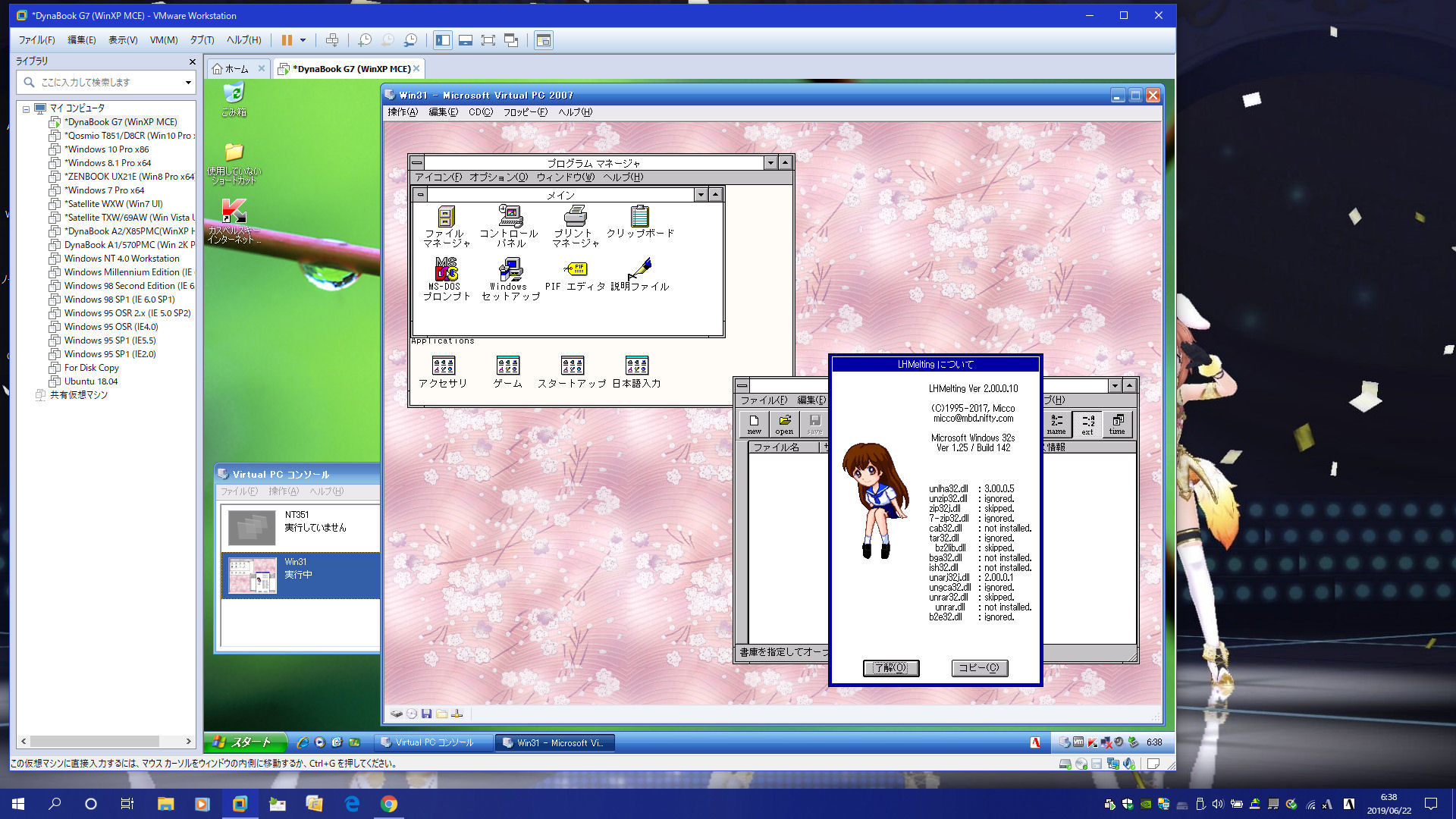Image resolution: width=1456 pixels, height=819 pixels.
Task: Open Virtual PC 操作(A) menu
Action: (403, 112)
